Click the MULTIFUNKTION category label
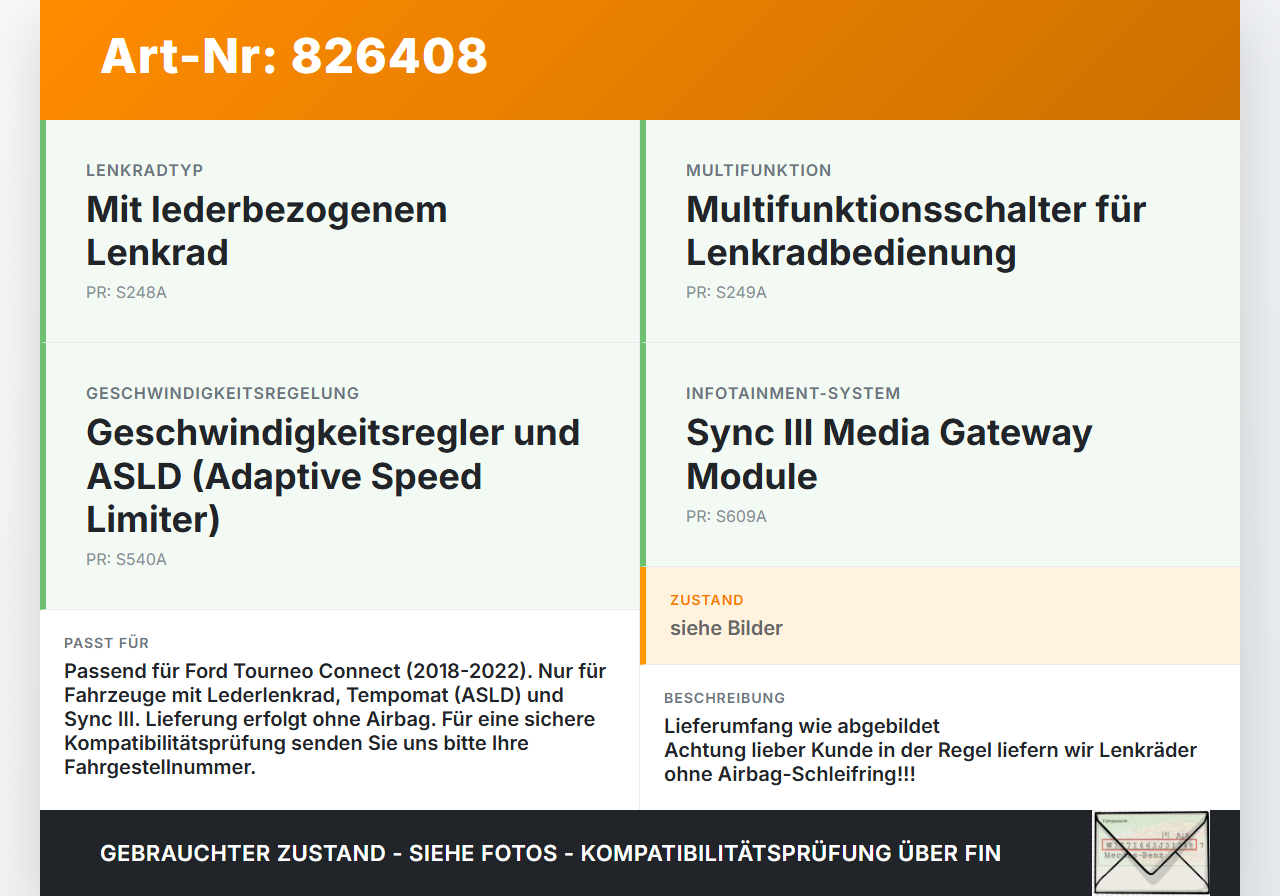Viewport: 1280px width, 896px height. (x=759, y=170)
